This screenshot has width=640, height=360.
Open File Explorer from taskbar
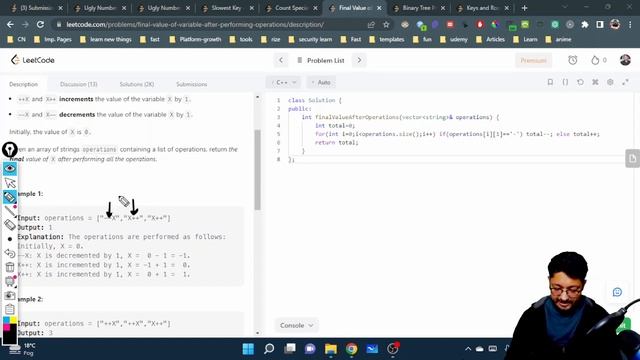(x=331, y=349)
